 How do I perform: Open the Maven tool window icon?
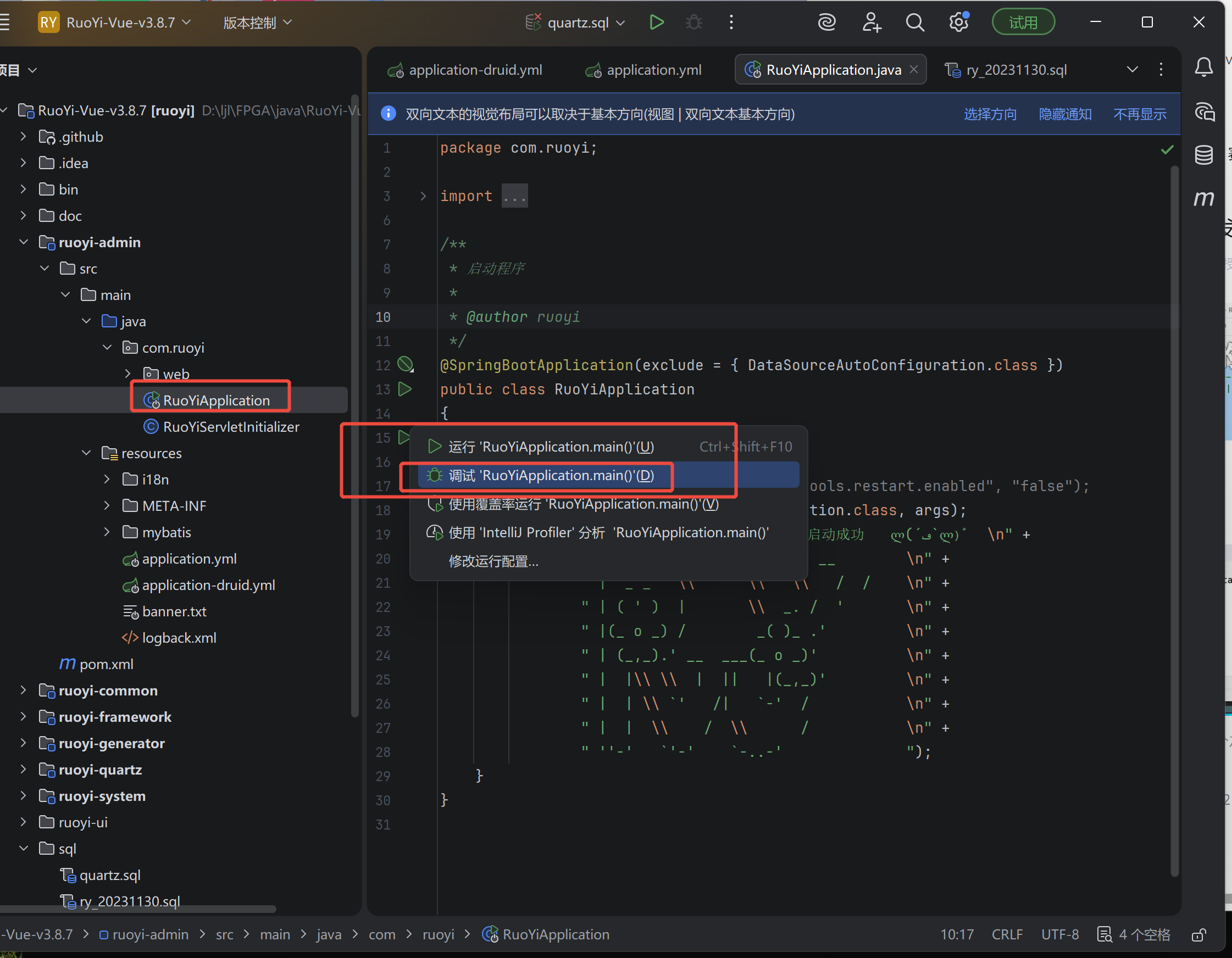[1203, 198]
